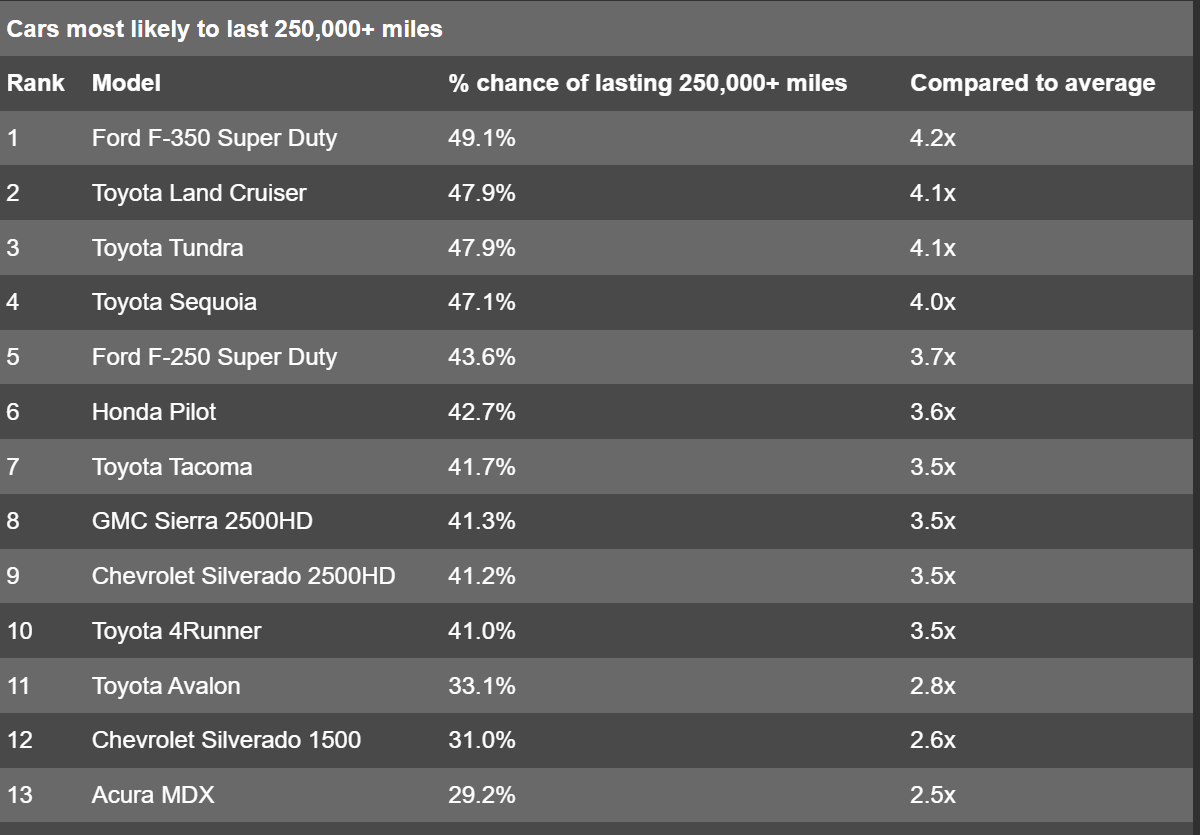This screenshot has width=1200, height=835.
Task: Click the Toyota Sequoia model cell
Action: (174, 302)
